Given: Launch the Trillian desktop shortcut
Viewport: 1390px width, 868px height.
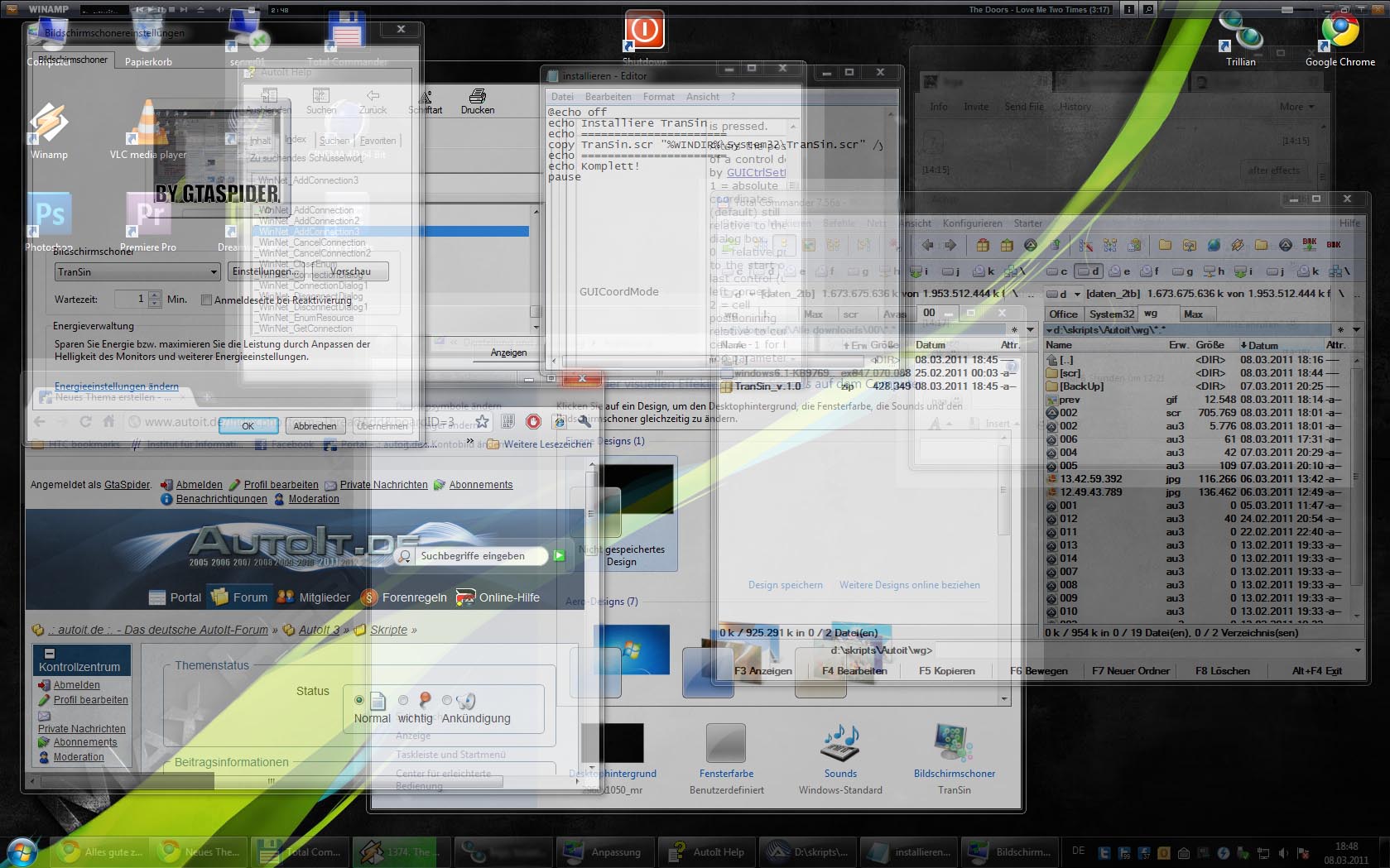Looking at the screenshot, I should tap(1240, 33).
